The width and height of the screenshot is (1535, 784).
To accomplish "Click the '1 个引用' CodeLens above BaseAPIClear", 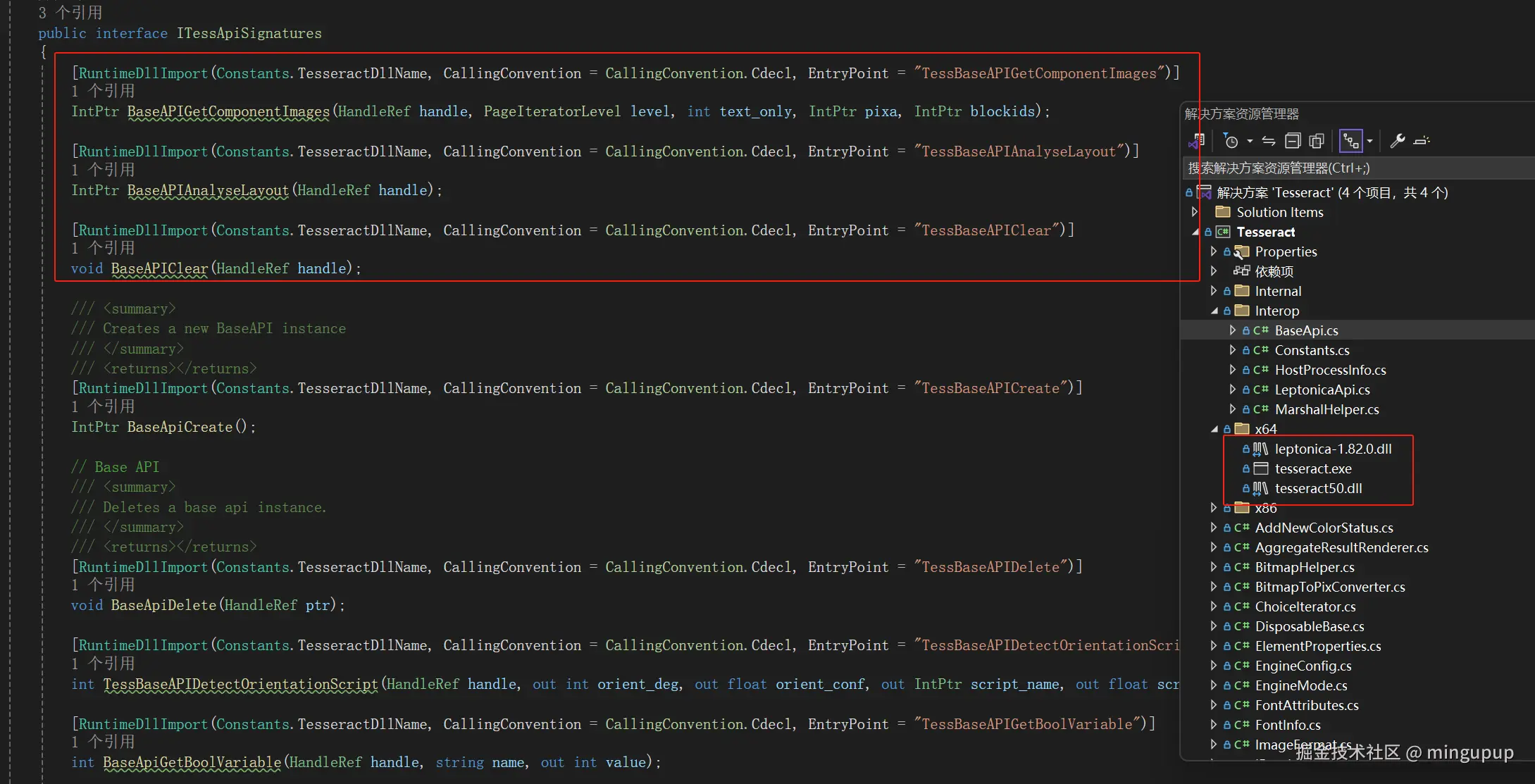I will [103, 249].
